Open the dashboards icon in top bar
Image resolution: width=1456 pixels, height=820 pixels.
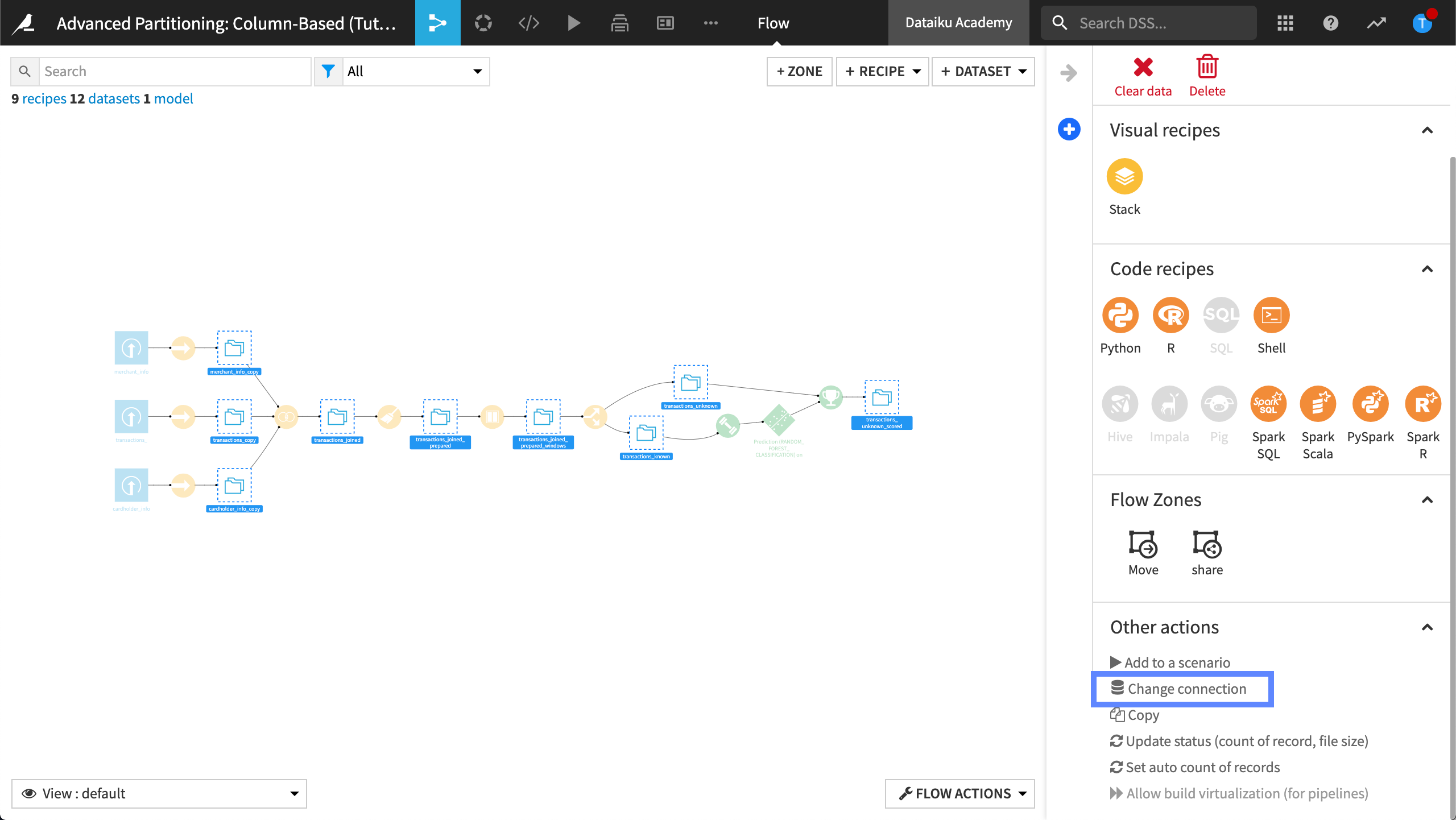point(665,23)
